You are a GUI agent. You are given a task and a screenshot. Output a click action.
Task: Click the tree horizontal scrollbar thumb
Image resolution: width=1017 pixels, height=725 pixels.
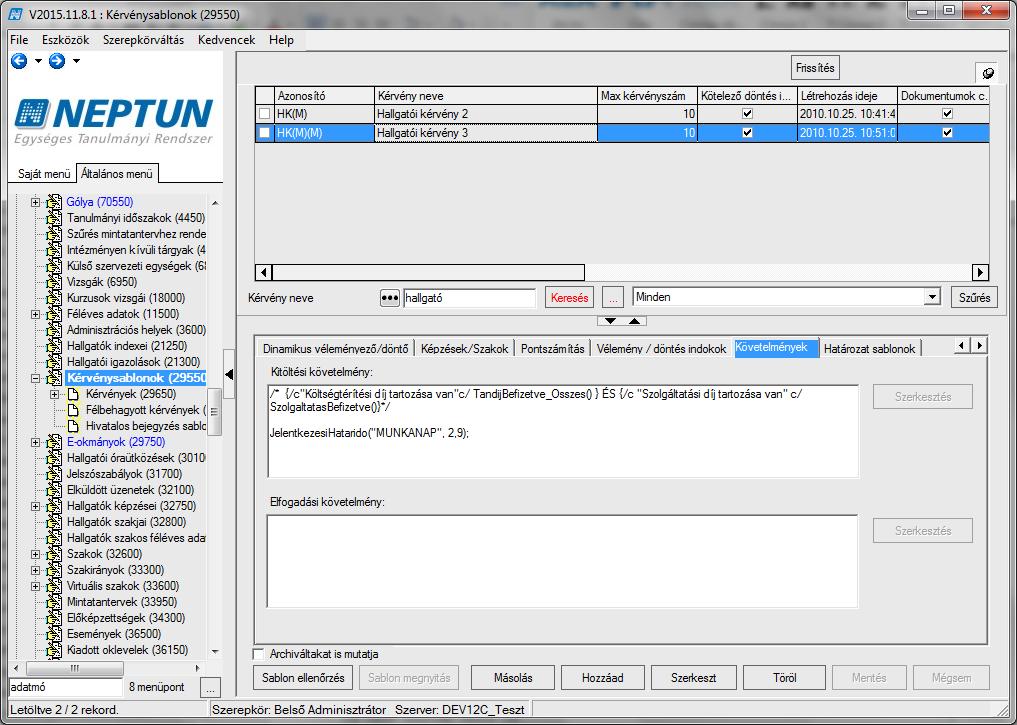tap(75, 668)
